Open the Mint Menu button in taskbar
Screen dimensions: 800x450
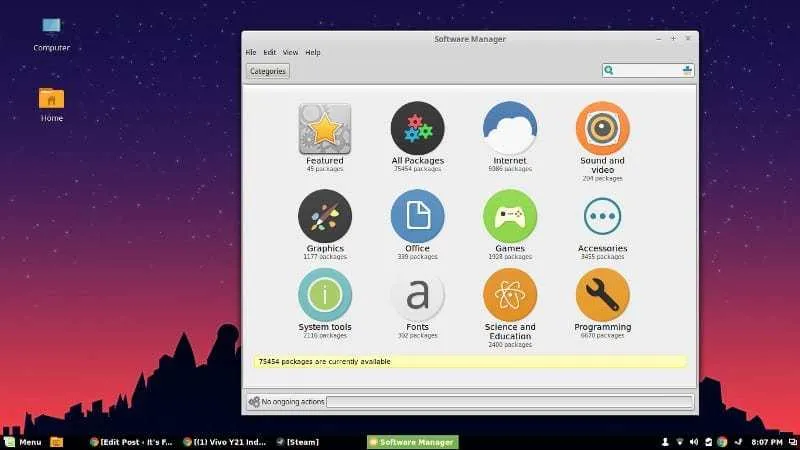click(22, 441)
